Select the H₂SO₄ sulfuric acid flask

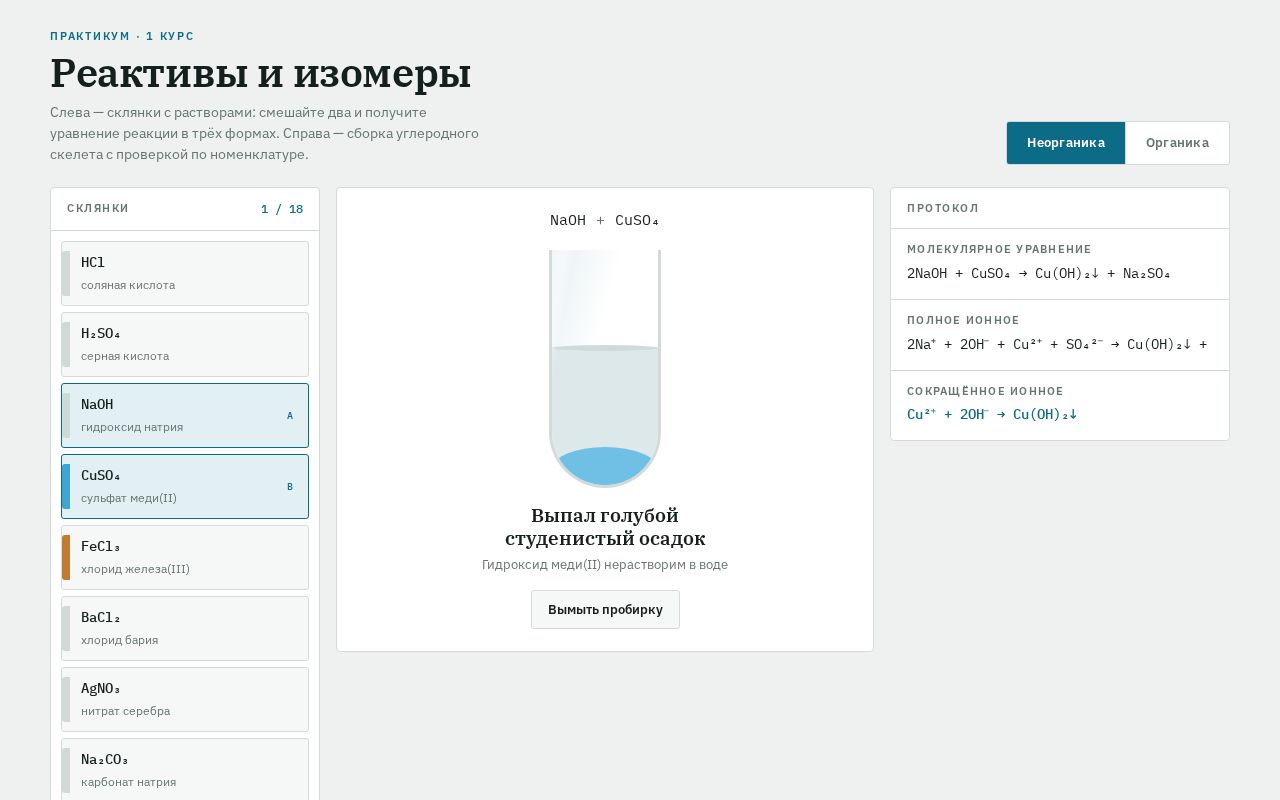click(185, 344)
